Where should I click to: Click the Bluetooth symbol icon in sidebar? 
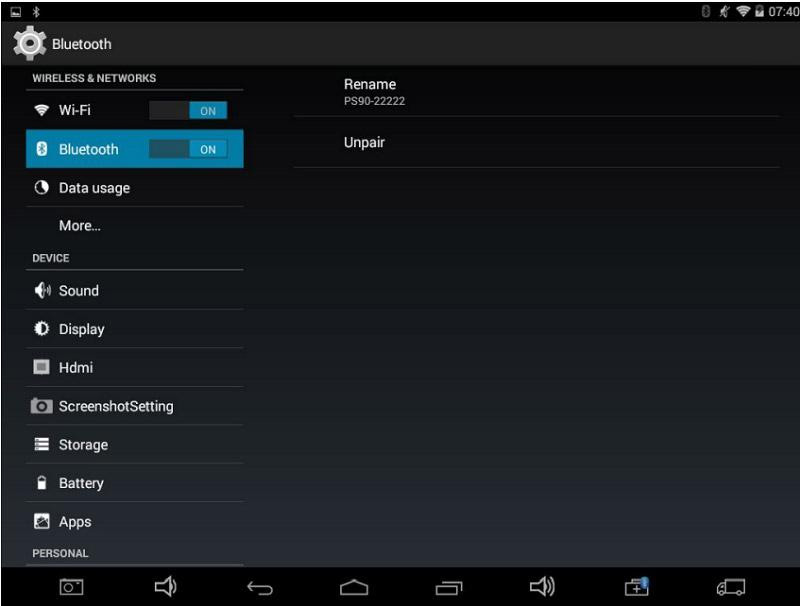click(x=42, y=149)
